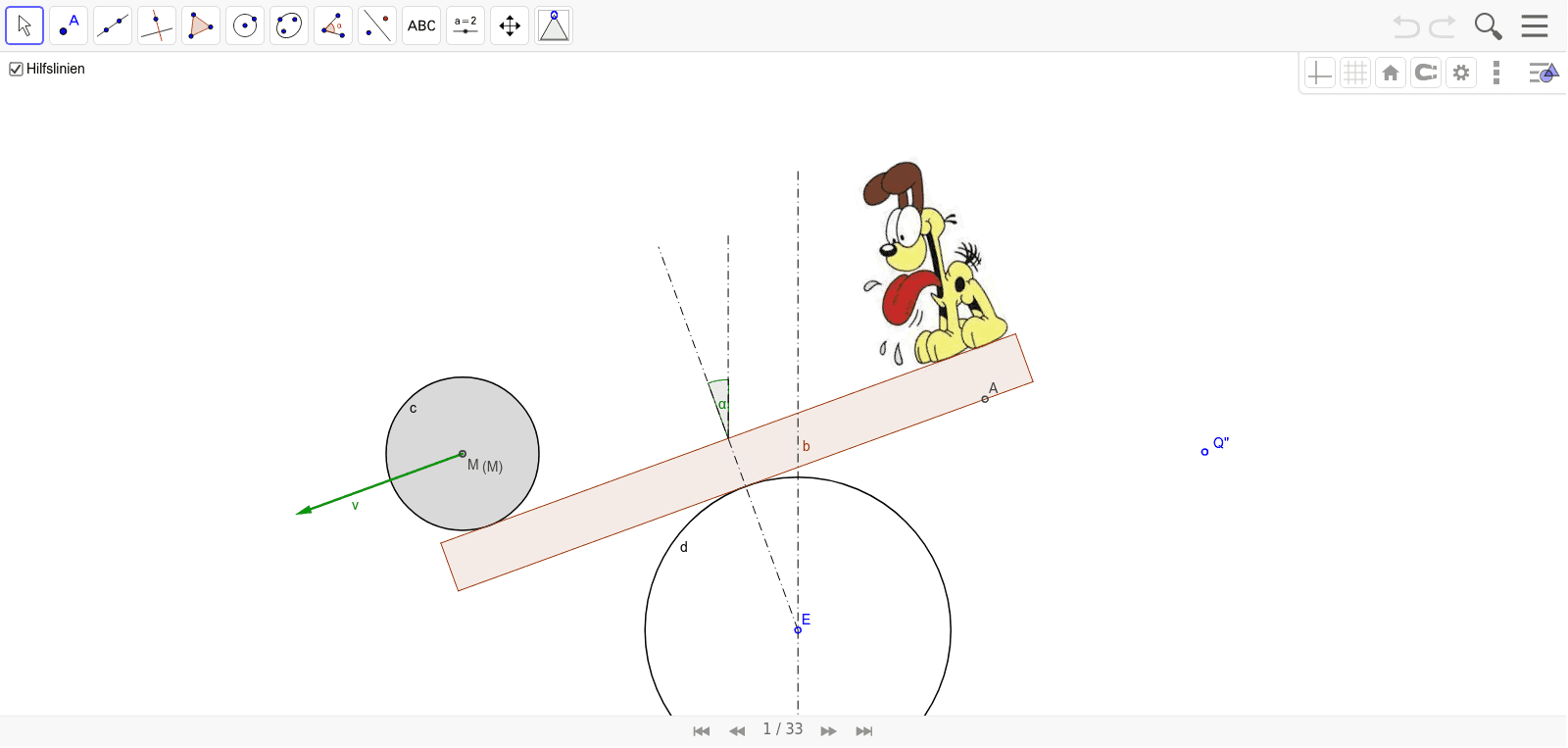Screen dimensions: 1568x748
Task: Open the three-dot more options menu
Action: (x=1496, y=73)
